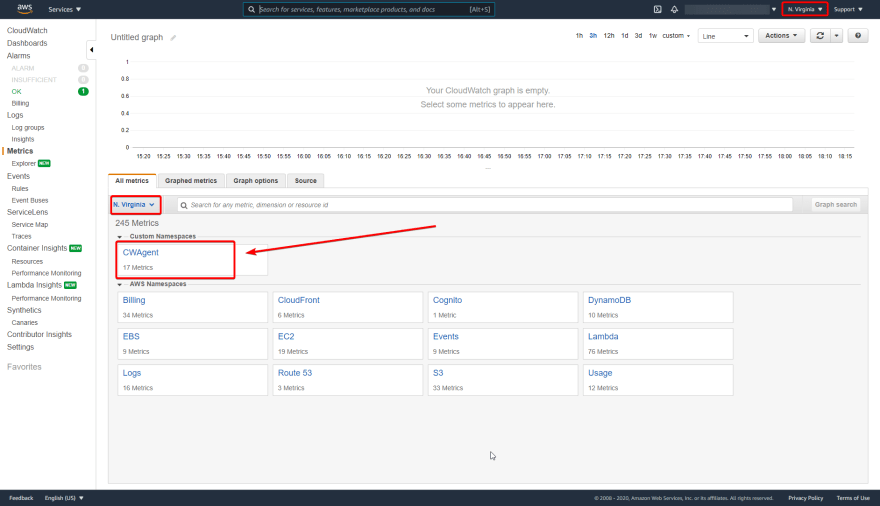Switch to the All metrics tab

pyautogui.click(x=132, y=181)
